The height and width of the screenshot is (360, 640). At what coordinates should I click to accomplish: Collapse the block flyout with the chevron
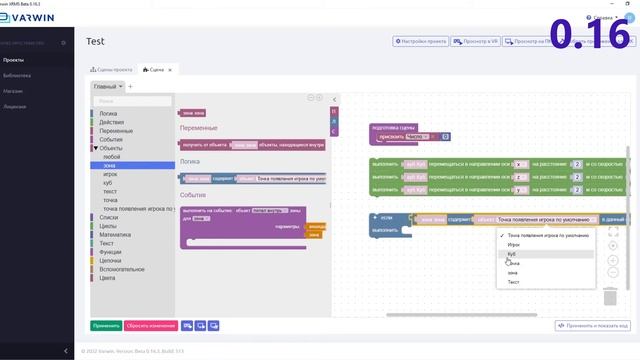(x=334, y=99)
